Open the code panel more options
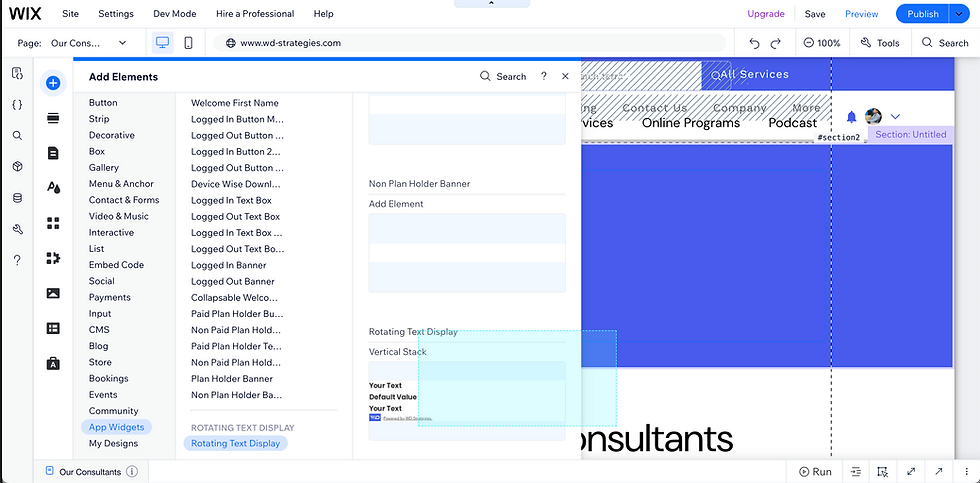This screenshot has width=980, height=483. click(966, 472)
